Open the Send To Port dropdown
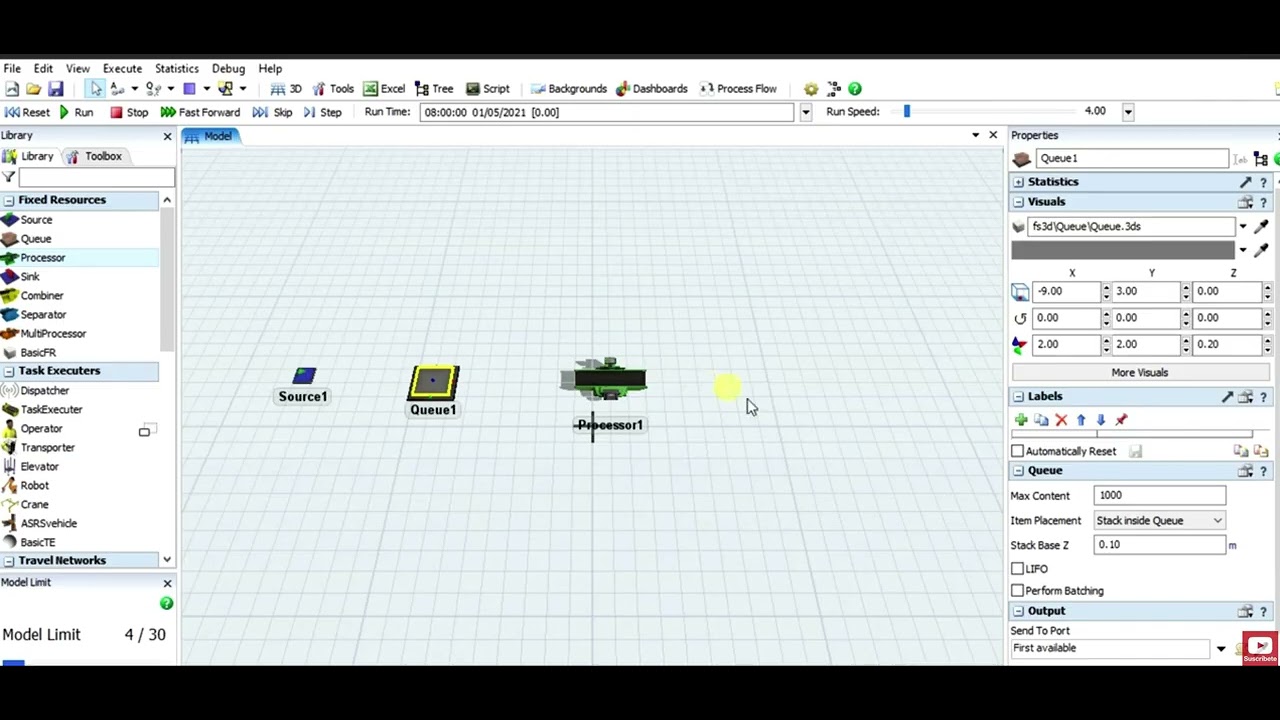This screenshot has height=720, width=1280. (1220, 649)
